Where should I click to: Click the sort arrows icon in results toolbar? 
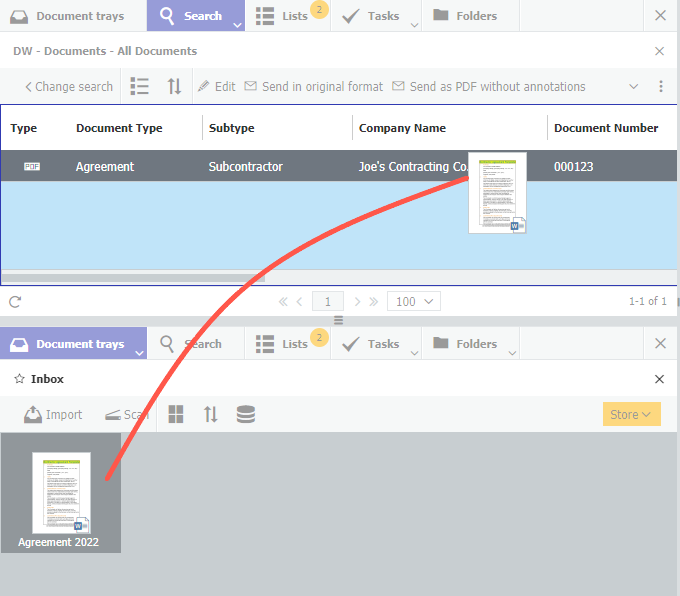(174, 87)
